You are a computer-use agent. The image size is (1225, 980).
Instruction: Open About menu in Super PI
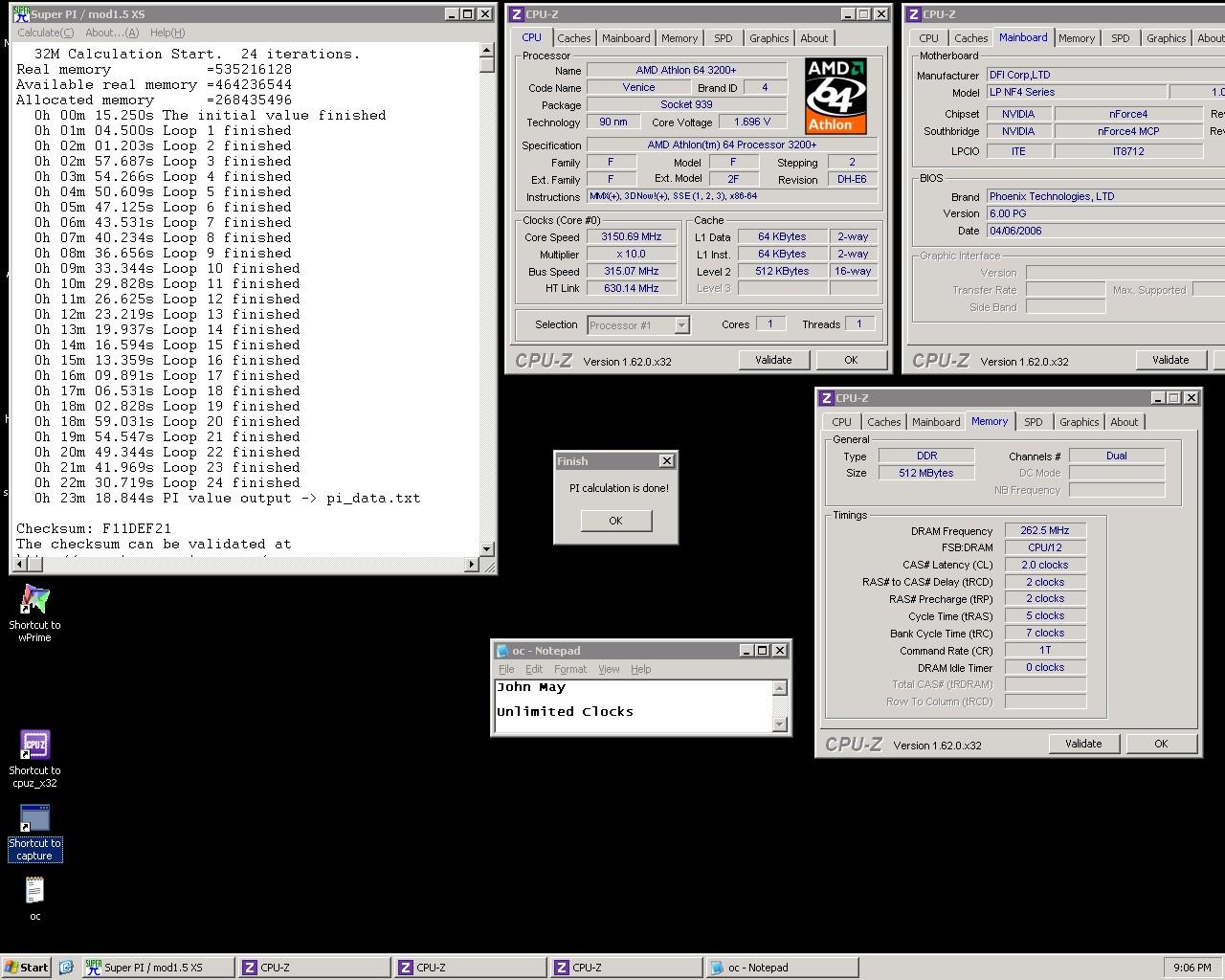click(112, 33)
